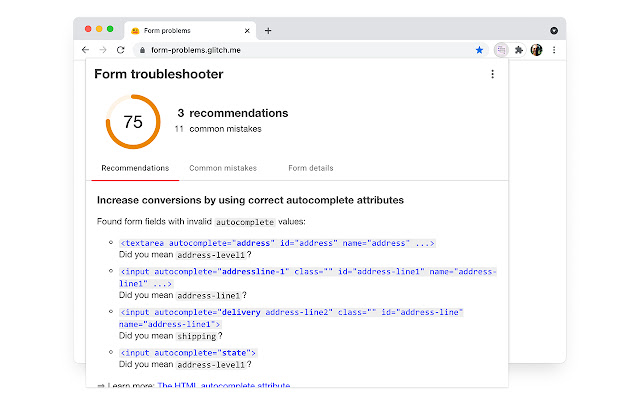Click the browser forward arrow
640x400 pixels.
point(102,49)
